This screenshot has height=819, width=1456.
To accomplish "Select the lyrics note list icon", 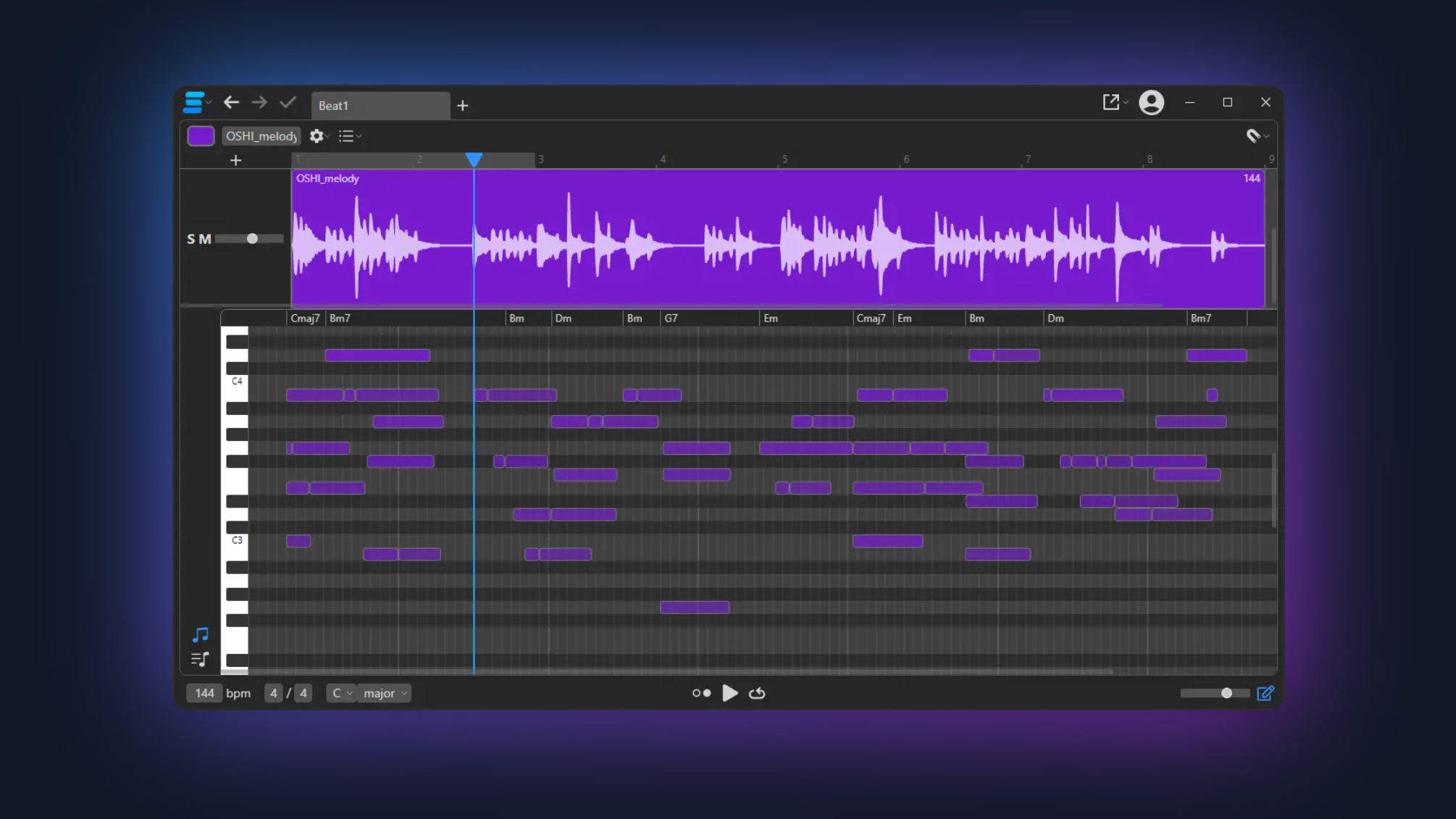I will [200, 659].
